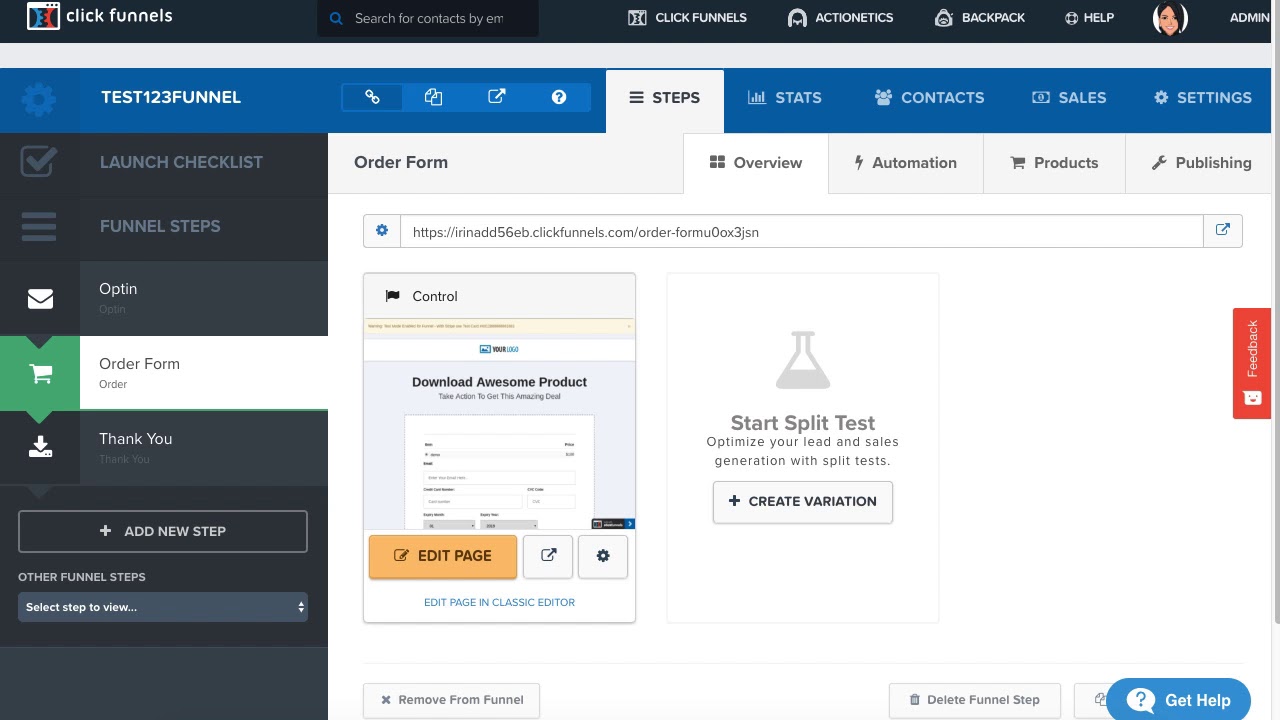Click the Order Form cart icon
This screenshot has height=720, width=1280.
40,374
